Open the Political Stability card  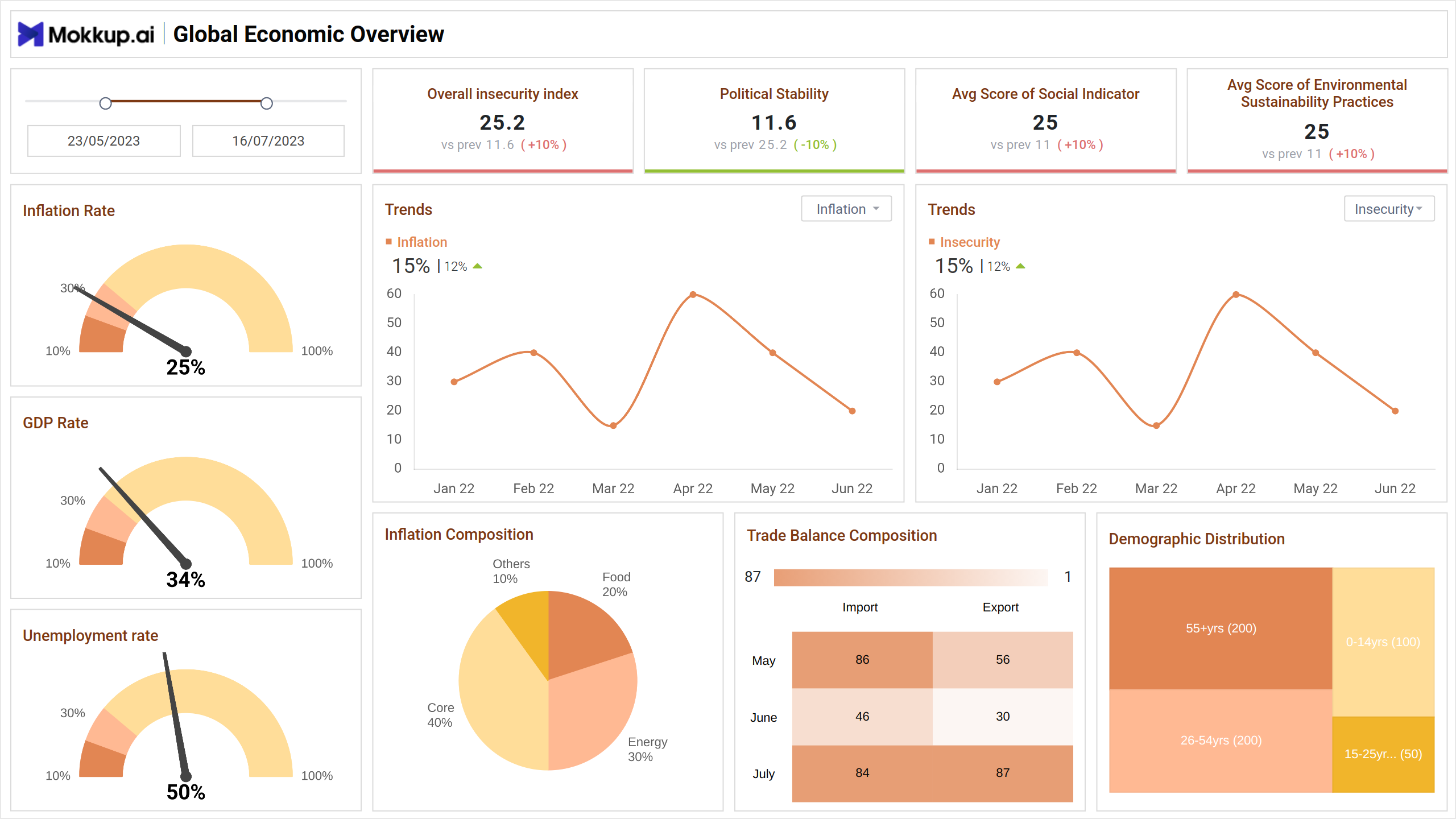774,121
